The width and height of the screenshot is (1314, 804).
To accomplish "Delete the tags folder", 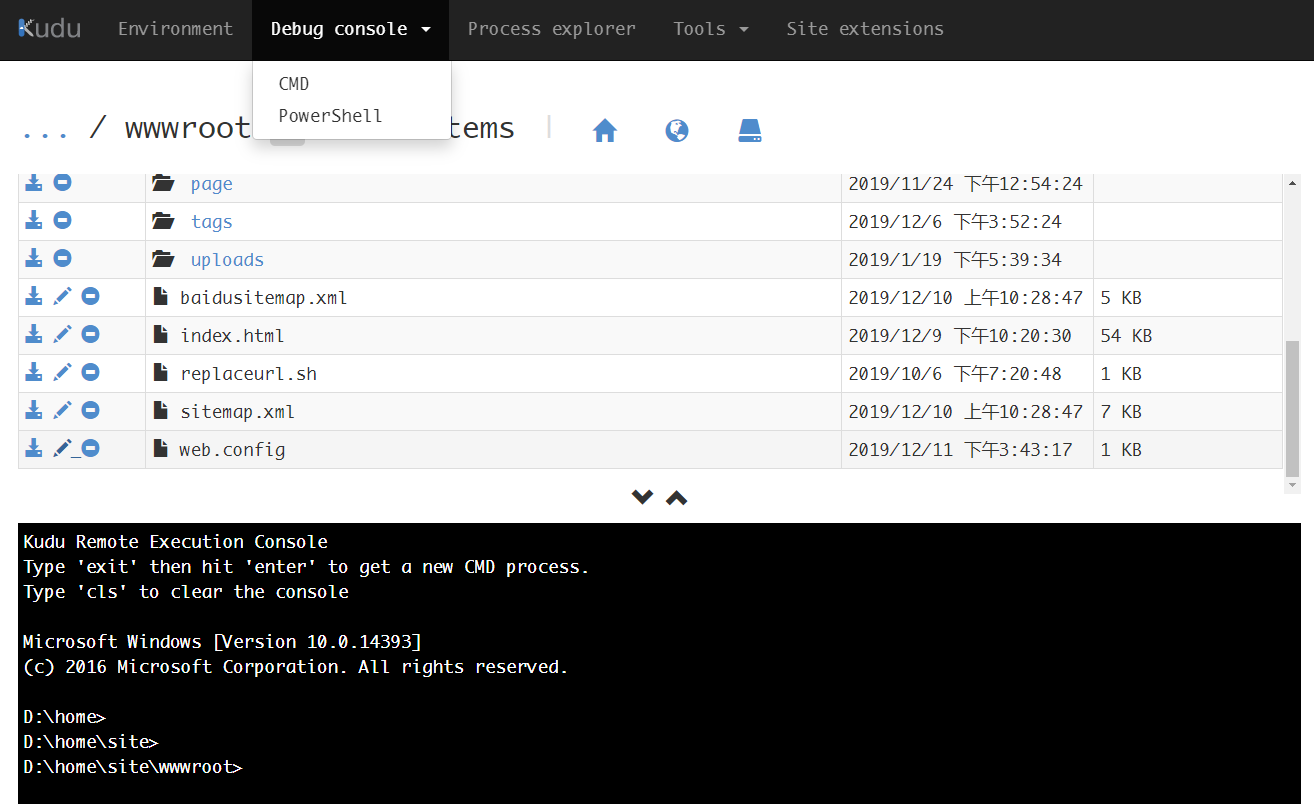I will coord(62,220).
